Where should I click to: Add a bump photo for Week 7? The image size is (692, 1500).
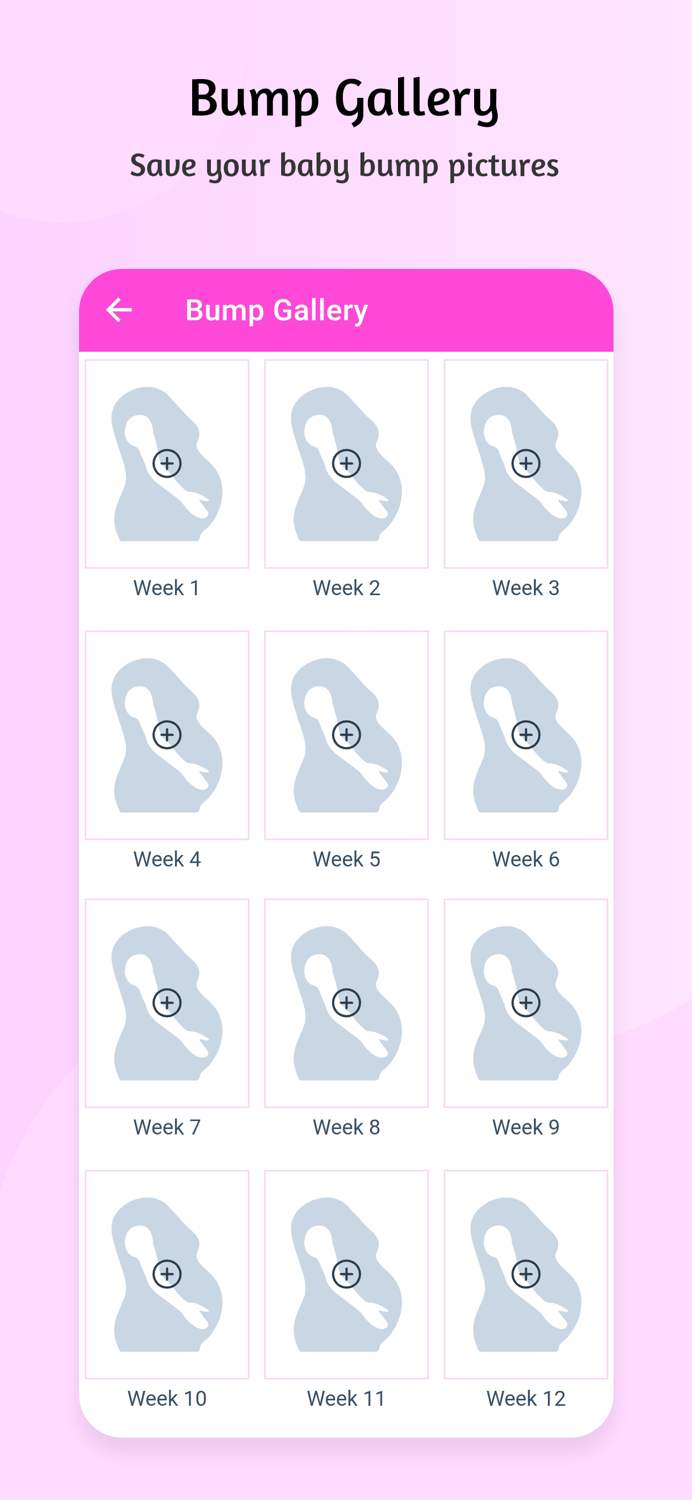167,1002
